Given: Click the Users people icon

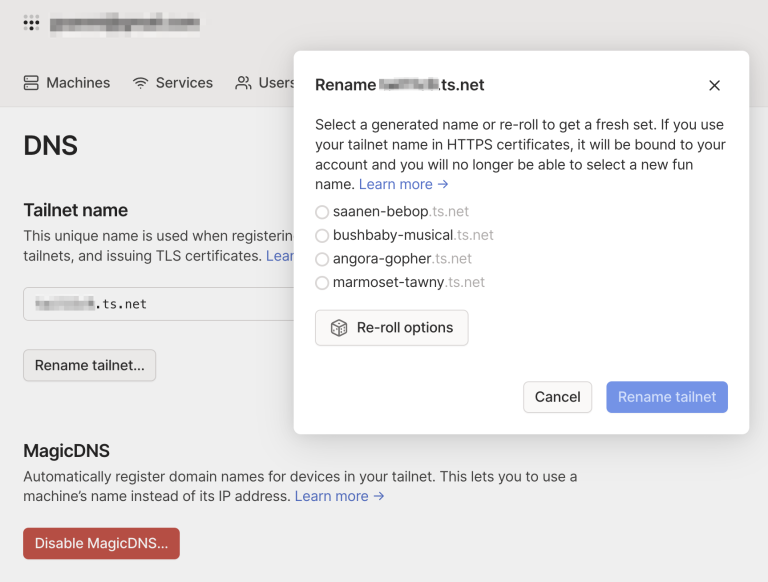Looking at the screenshot, I should point(243,83).
